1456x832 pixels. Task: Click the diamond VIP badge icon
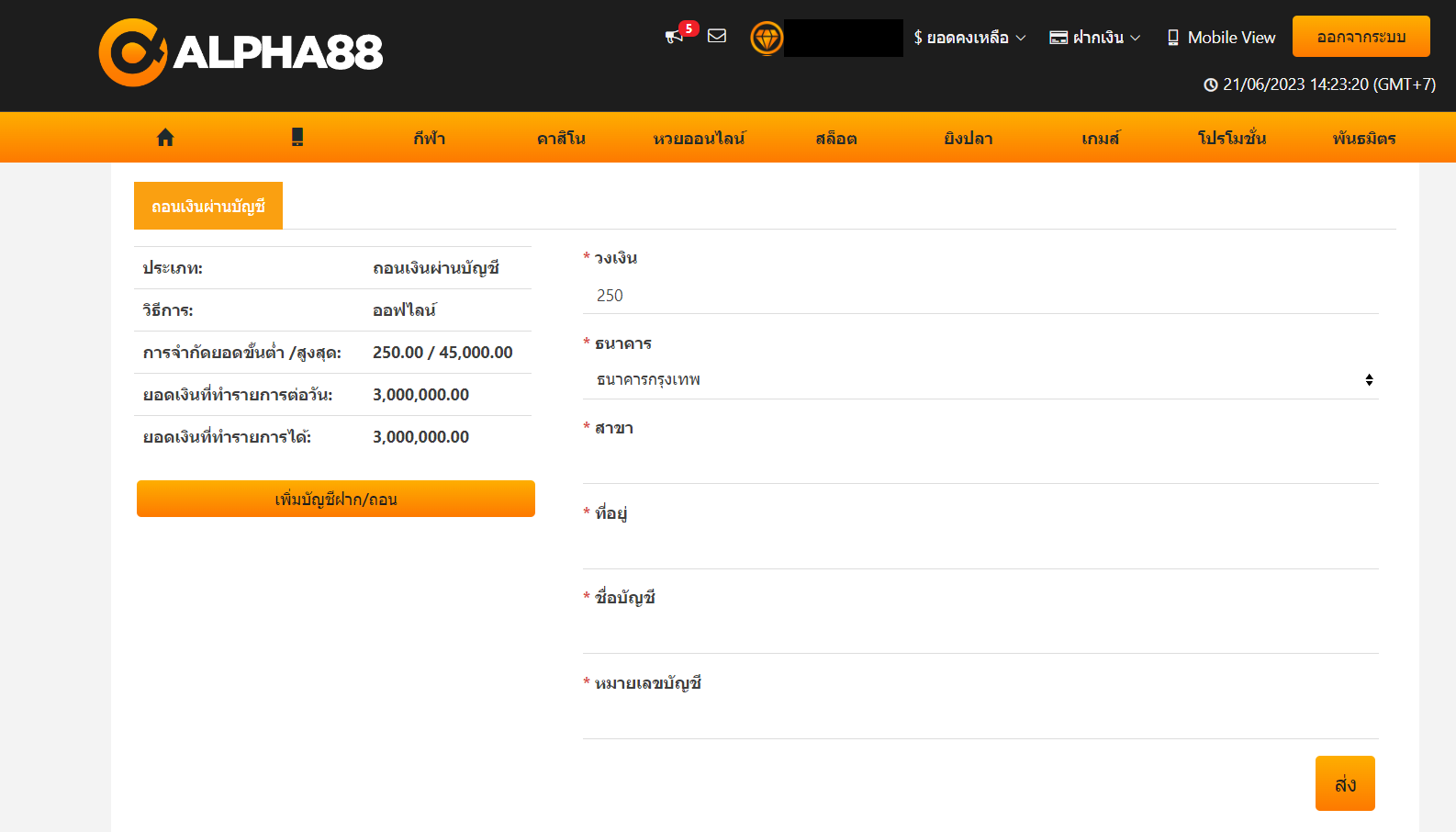[x=767, y=38]
